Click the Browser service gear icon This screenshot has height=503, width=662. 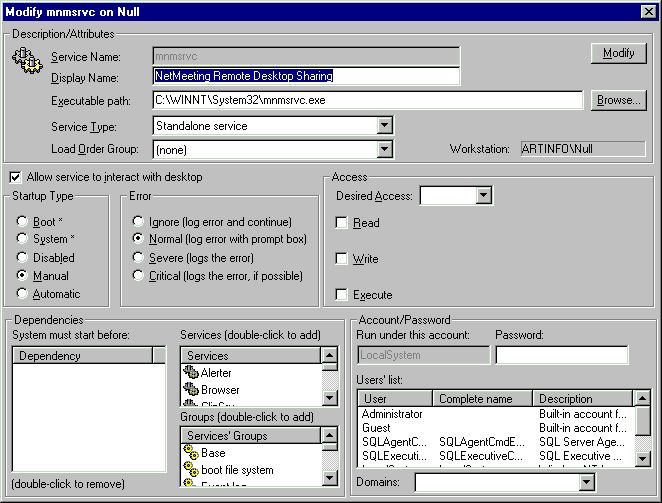point(192,390)
